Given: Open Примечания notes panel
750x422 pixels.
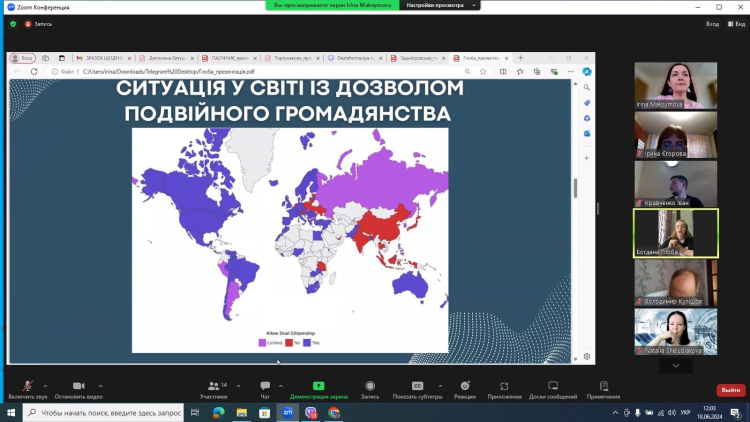Looking at the screenshot, I should click(604, 387).
